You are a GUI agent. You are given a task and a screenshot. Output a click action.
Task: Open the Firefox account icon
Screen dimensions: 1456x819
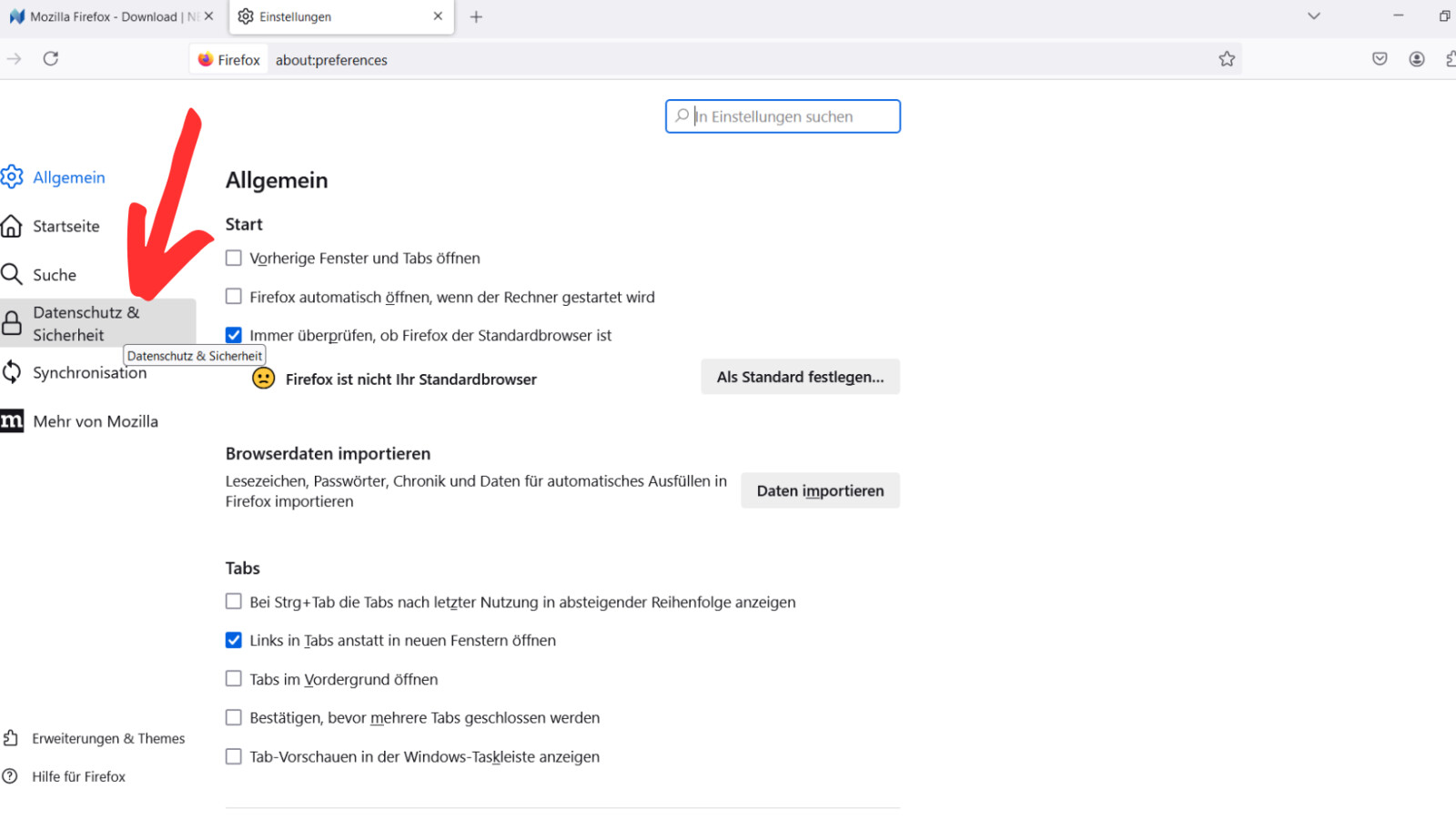pyautogui.click(x=1417, y=59)
